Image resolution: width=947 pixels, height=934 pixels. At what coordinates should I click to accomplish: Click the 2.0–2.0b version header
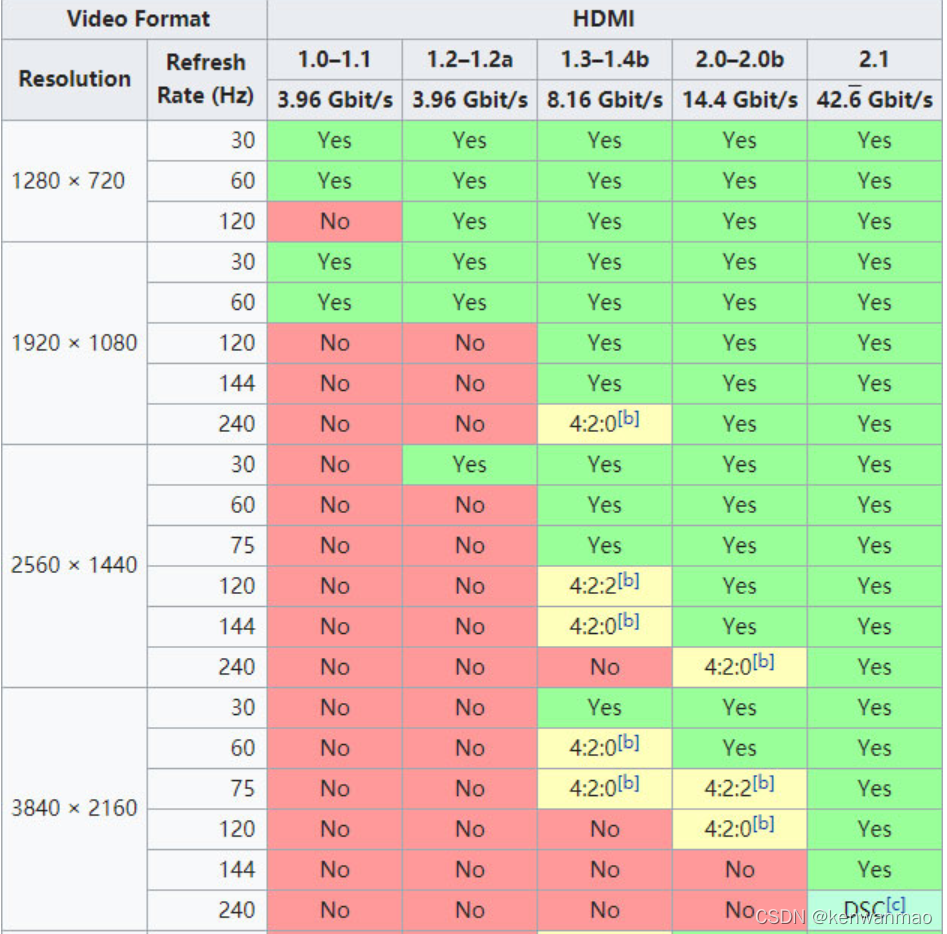click(x=739, y=60)
